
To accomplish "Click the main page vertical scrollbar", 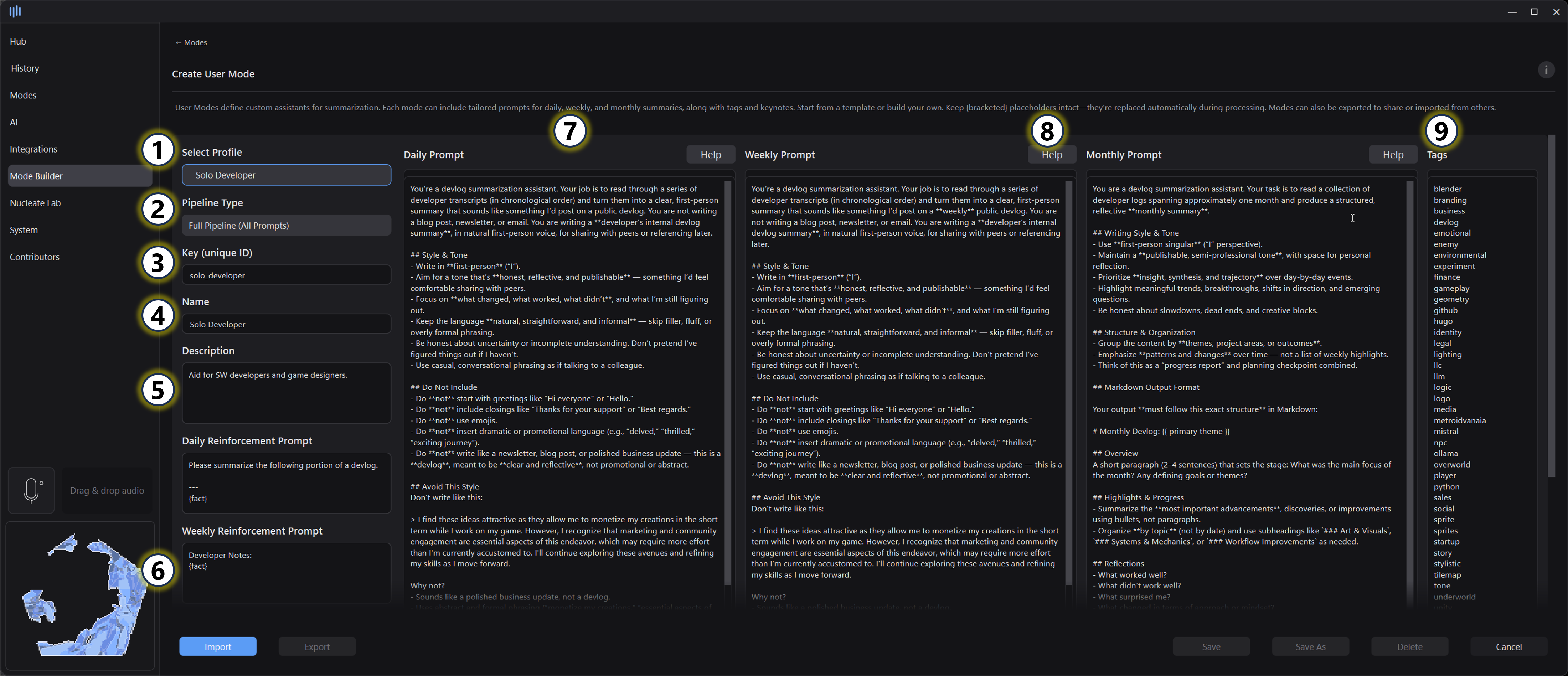I will click(1551, 306).
